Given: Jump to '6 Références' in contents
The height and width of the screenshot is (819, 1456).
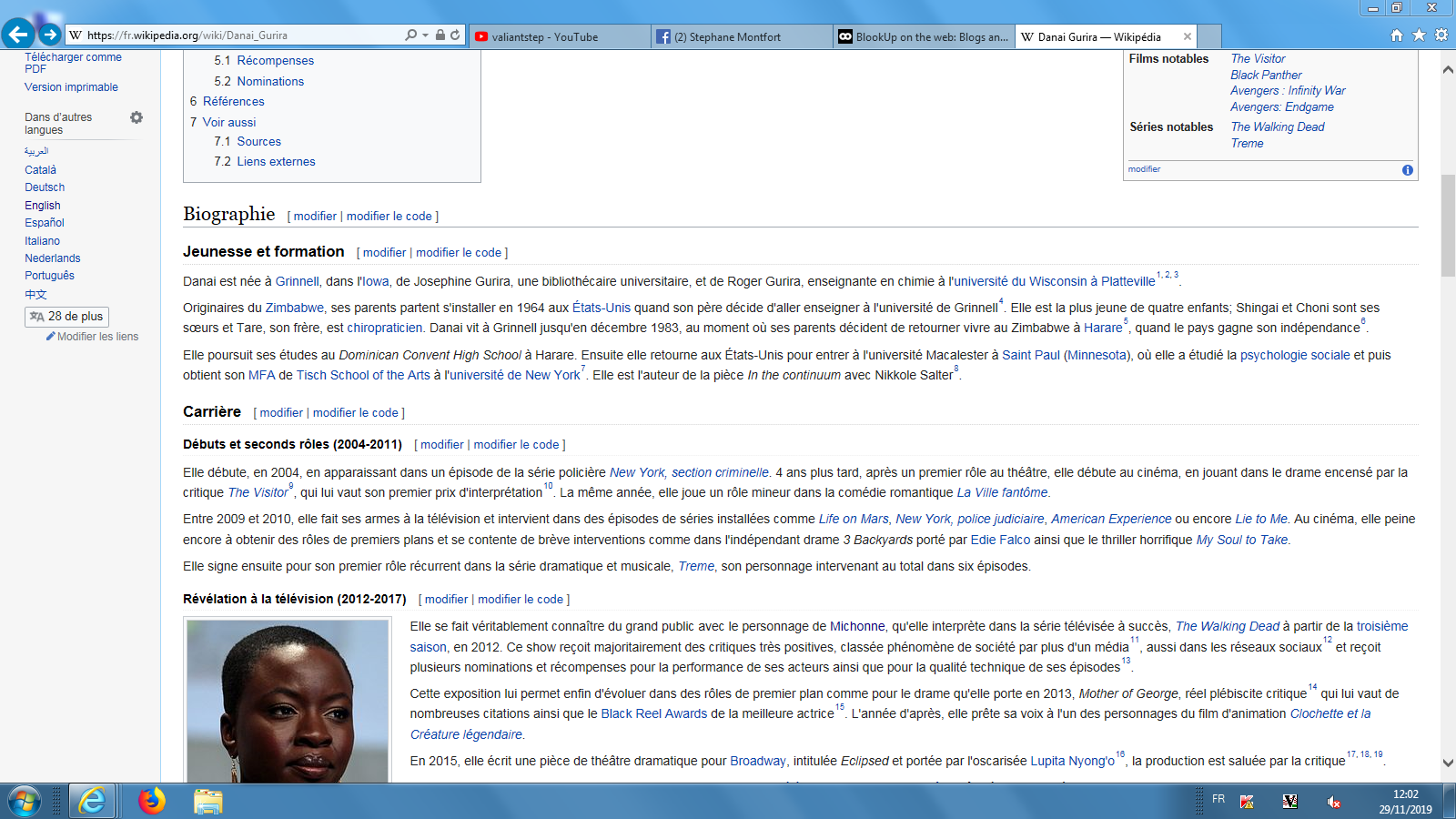Looking at the screenshot, I should [227, 102].
